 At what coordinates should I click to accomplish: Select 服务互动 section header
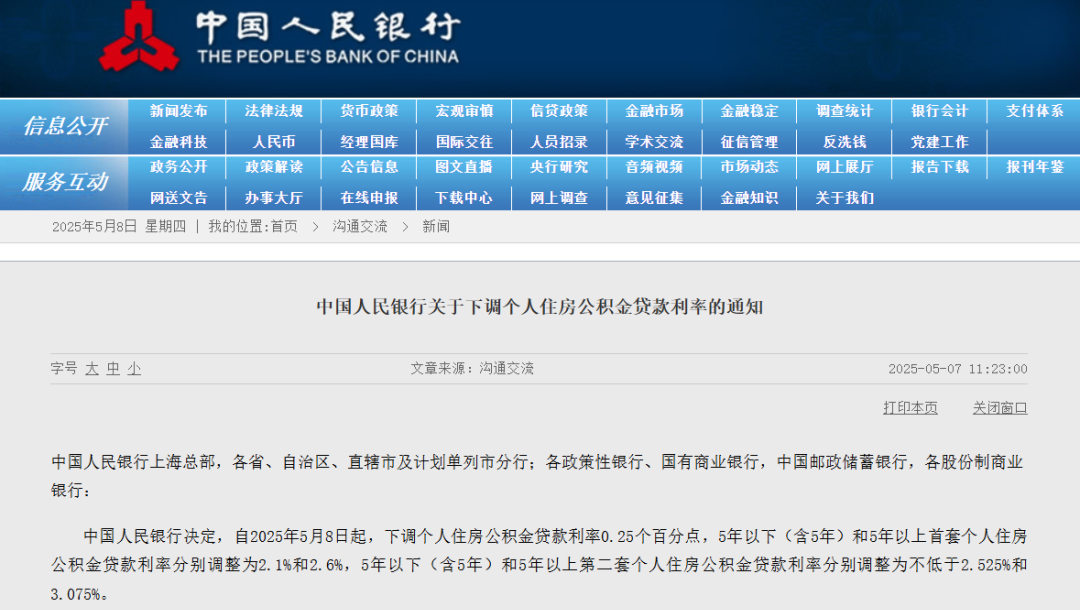(65, 182)
